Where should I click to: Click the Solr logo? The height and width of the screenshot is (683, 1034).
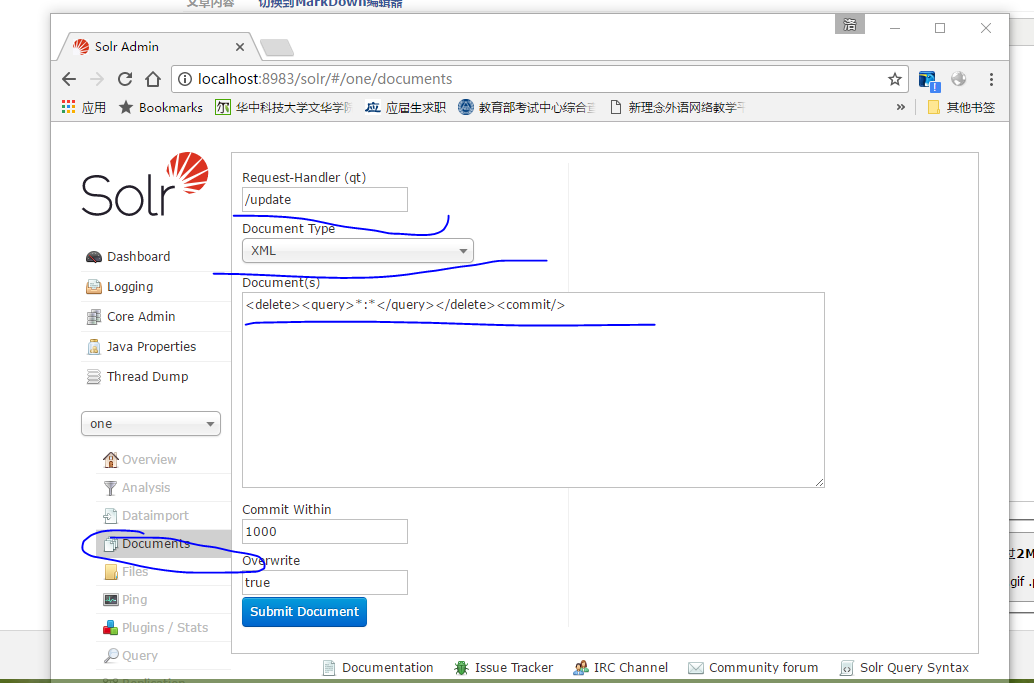145,184
